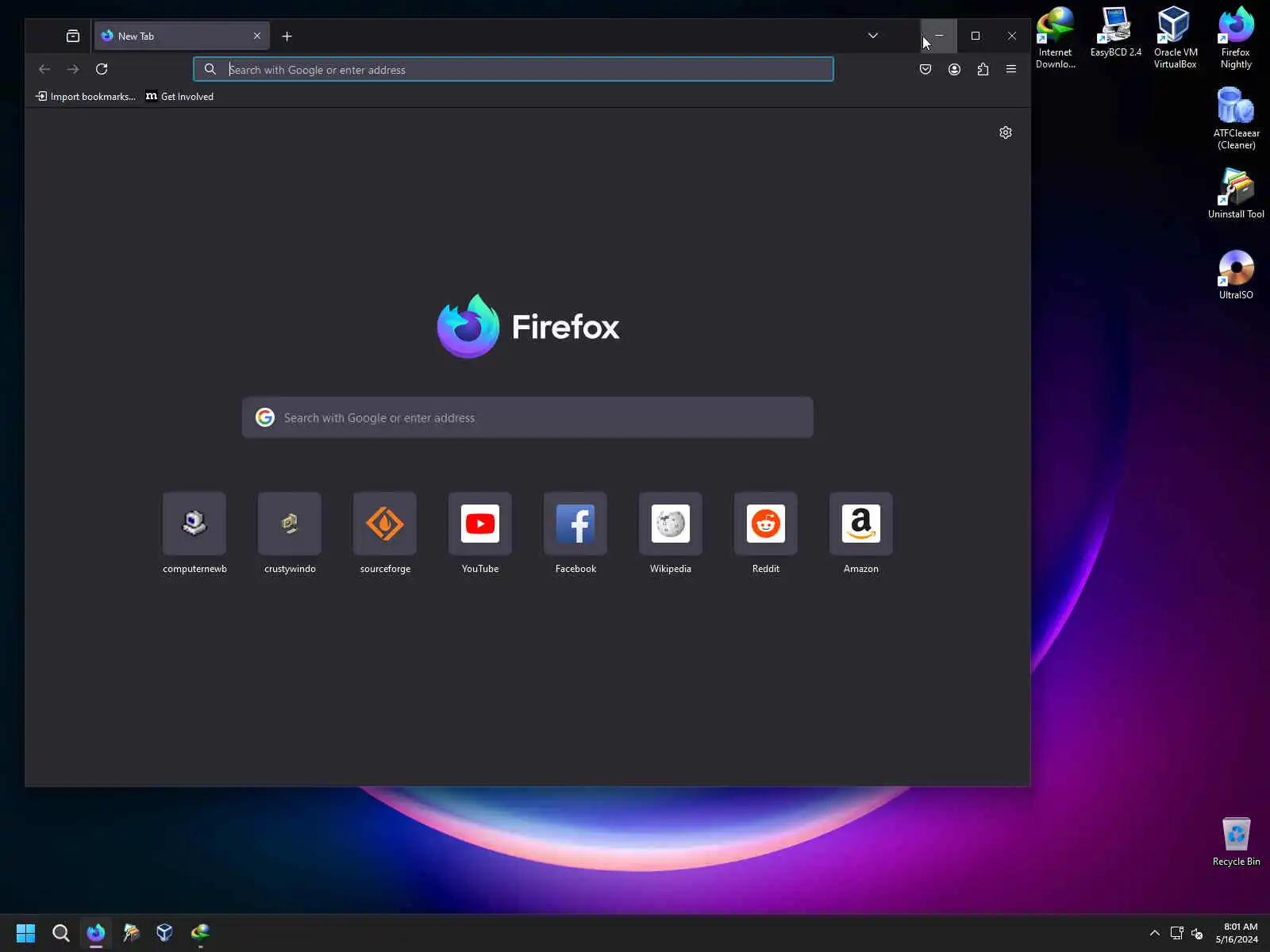Click the Firefox Nightly taskbar icon

(96, 933)
